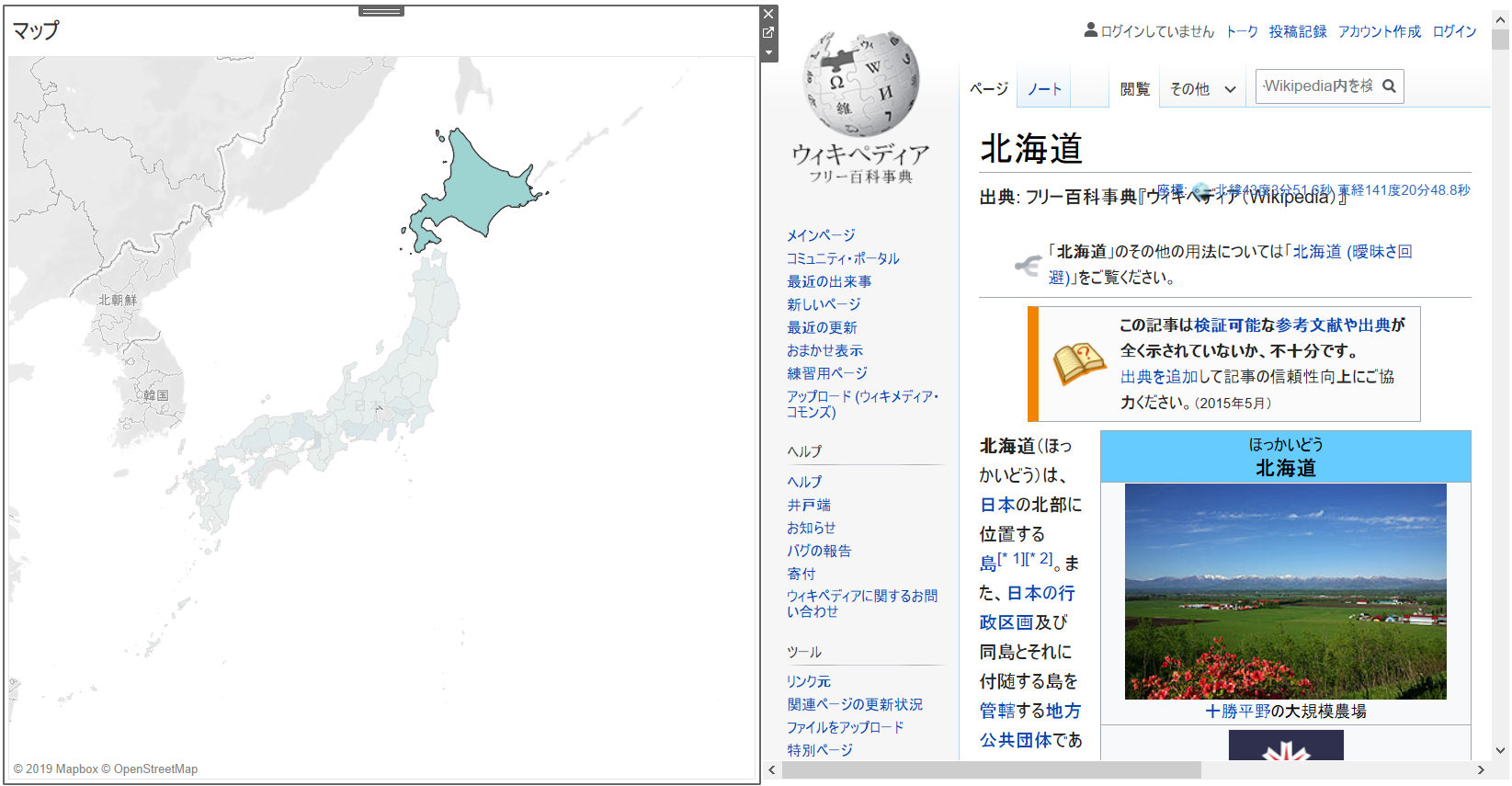Click the 北朝鮮 label on the map
The image size is (1512, 786).
(x=118, y=301)
